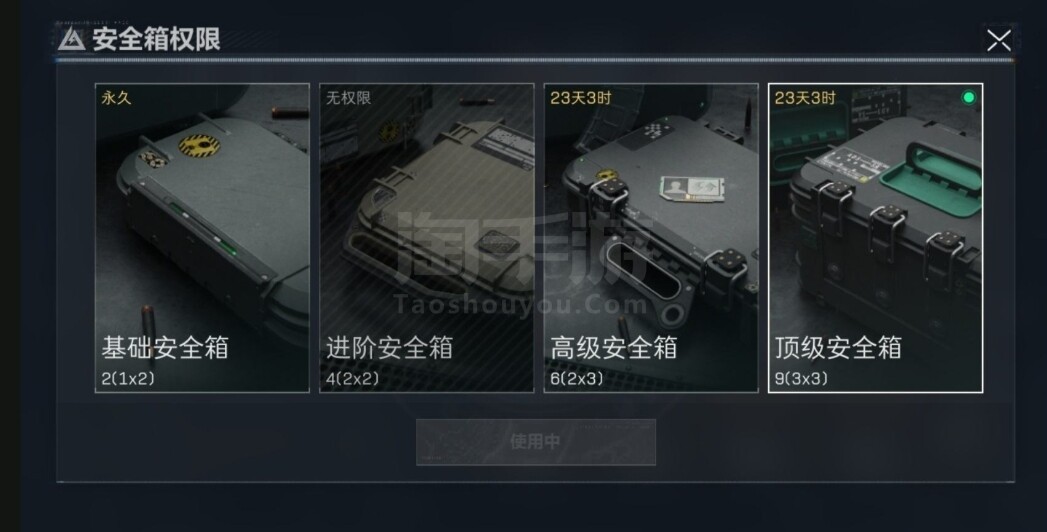The image size is (1047, 532).
Task: Click the 无权限 status label
Action: pyautogui.click(x=349, y=98)
